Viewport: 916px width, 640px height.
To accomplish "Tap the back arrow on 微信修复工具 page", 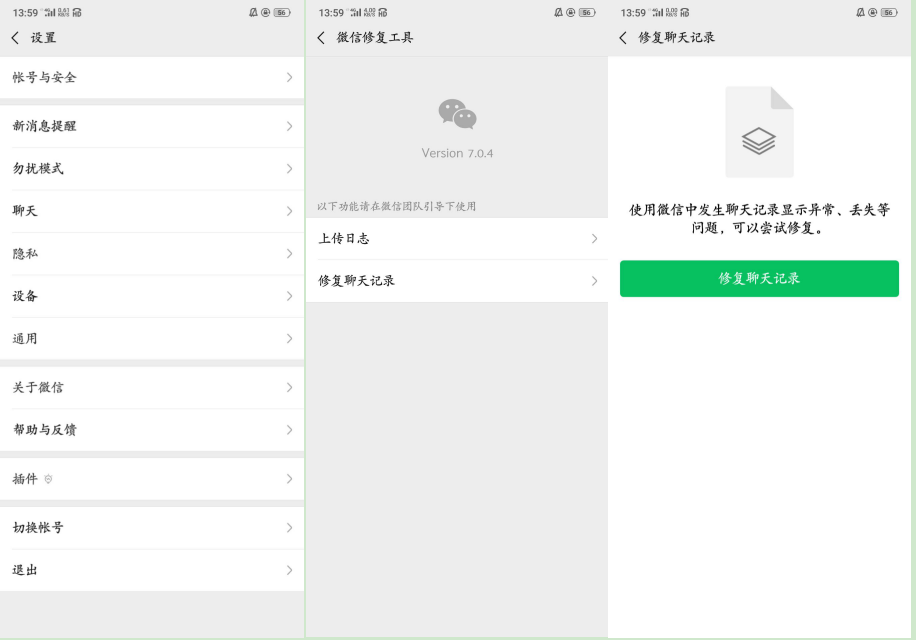I will click(x=320, y=37).
